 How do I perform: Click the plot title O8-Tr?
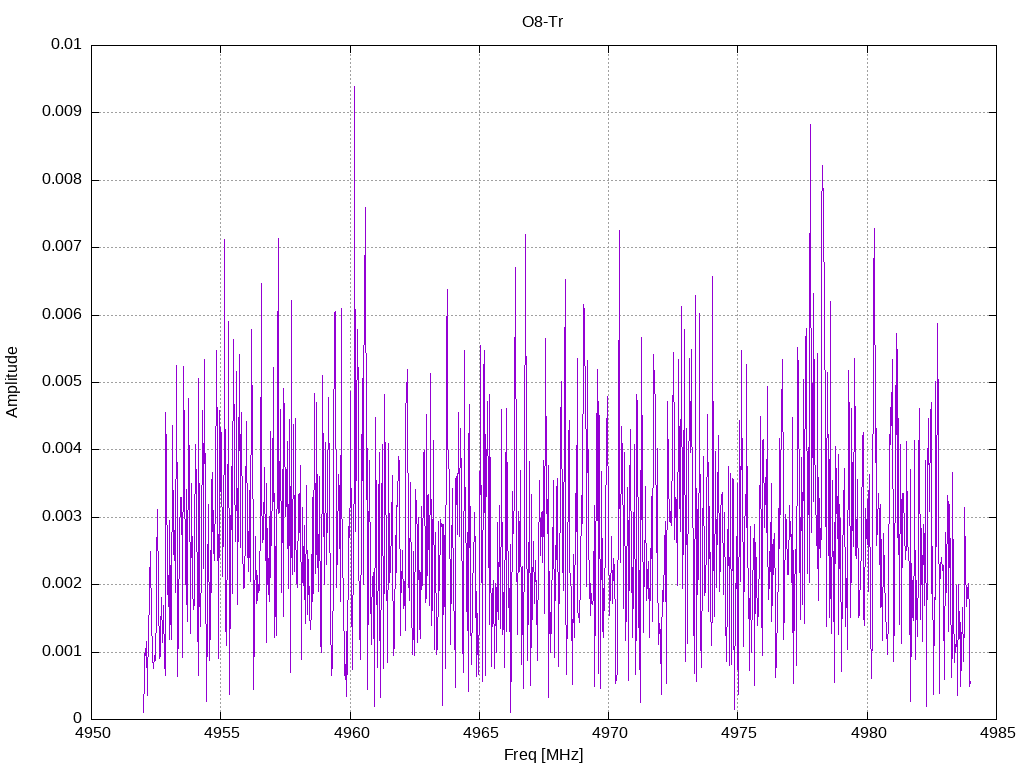542,22
